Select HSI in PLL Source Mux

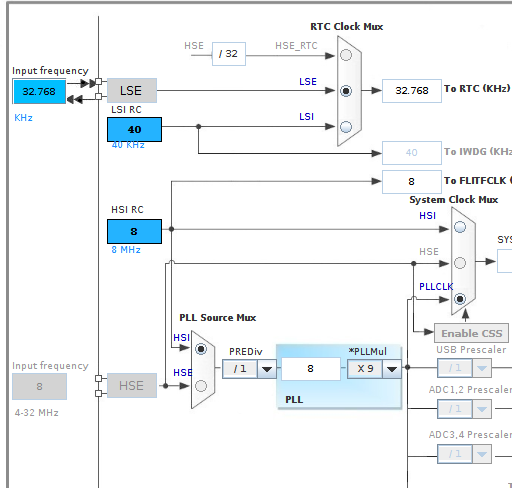pos(201,349)
